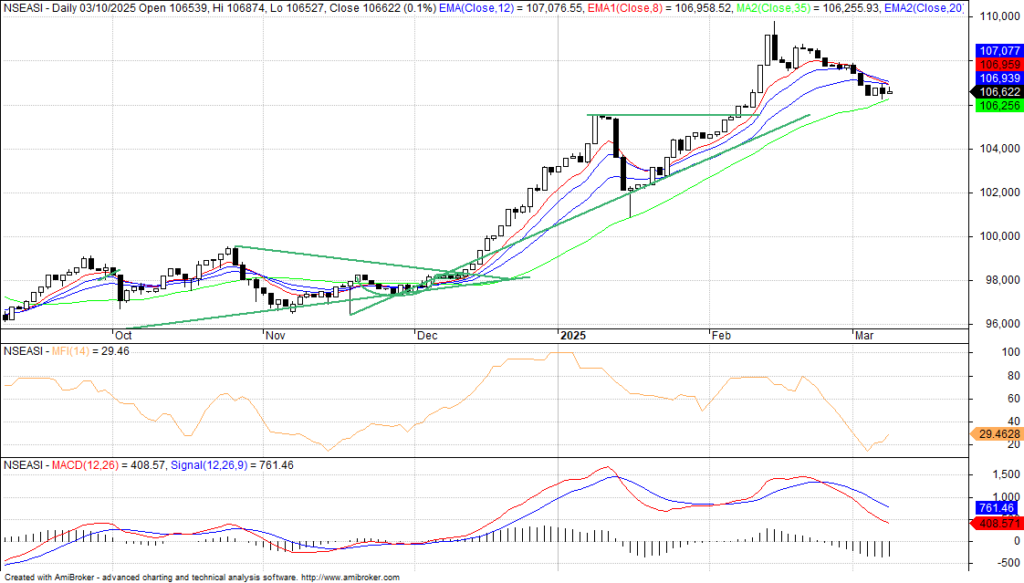Click the black 106,622 last price label
The height and width of the screenshot is (583, 1024).
[996, 91]
